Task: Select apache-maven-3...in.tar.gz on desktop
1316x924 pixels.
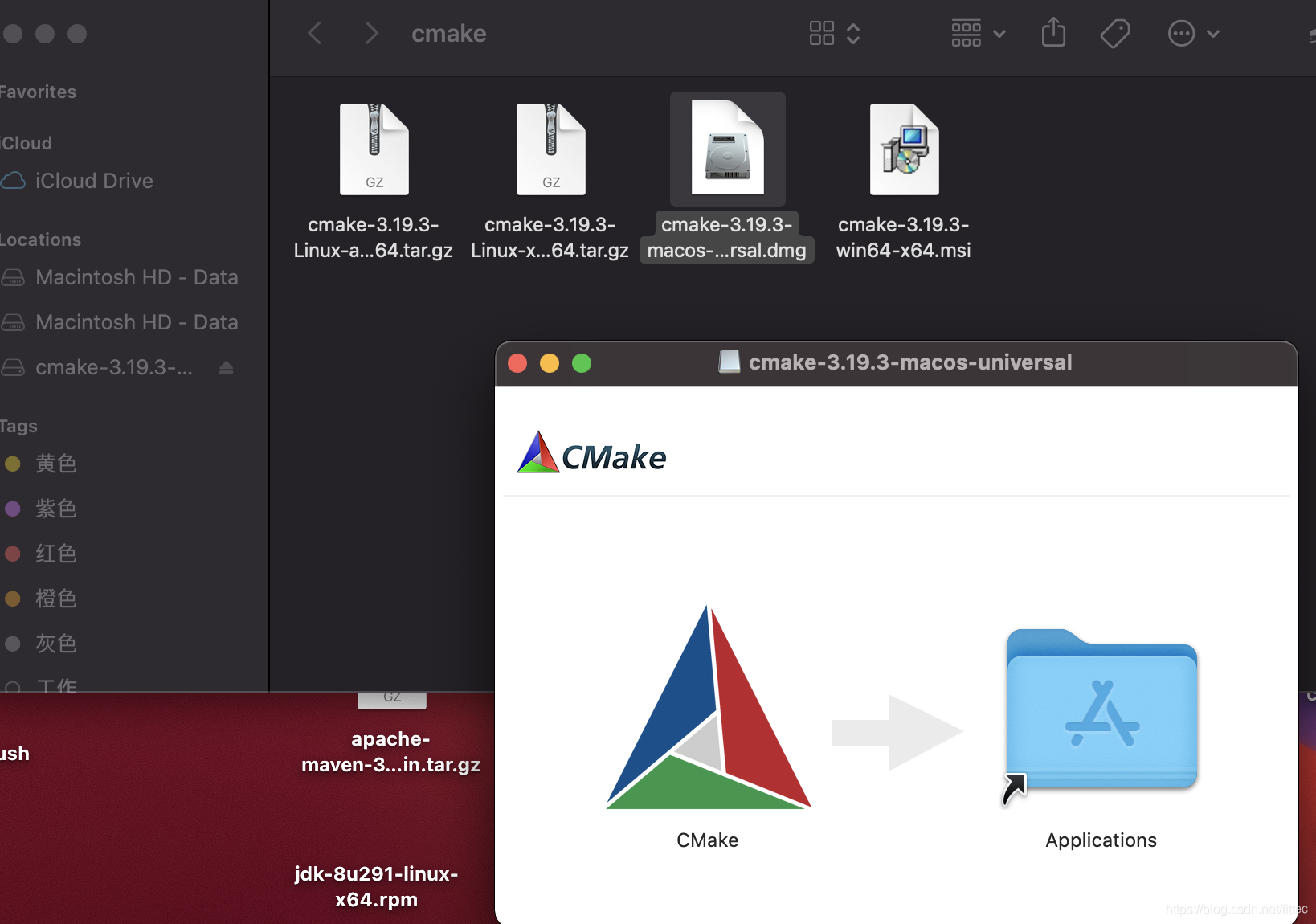Action: (x=390, y=751)
